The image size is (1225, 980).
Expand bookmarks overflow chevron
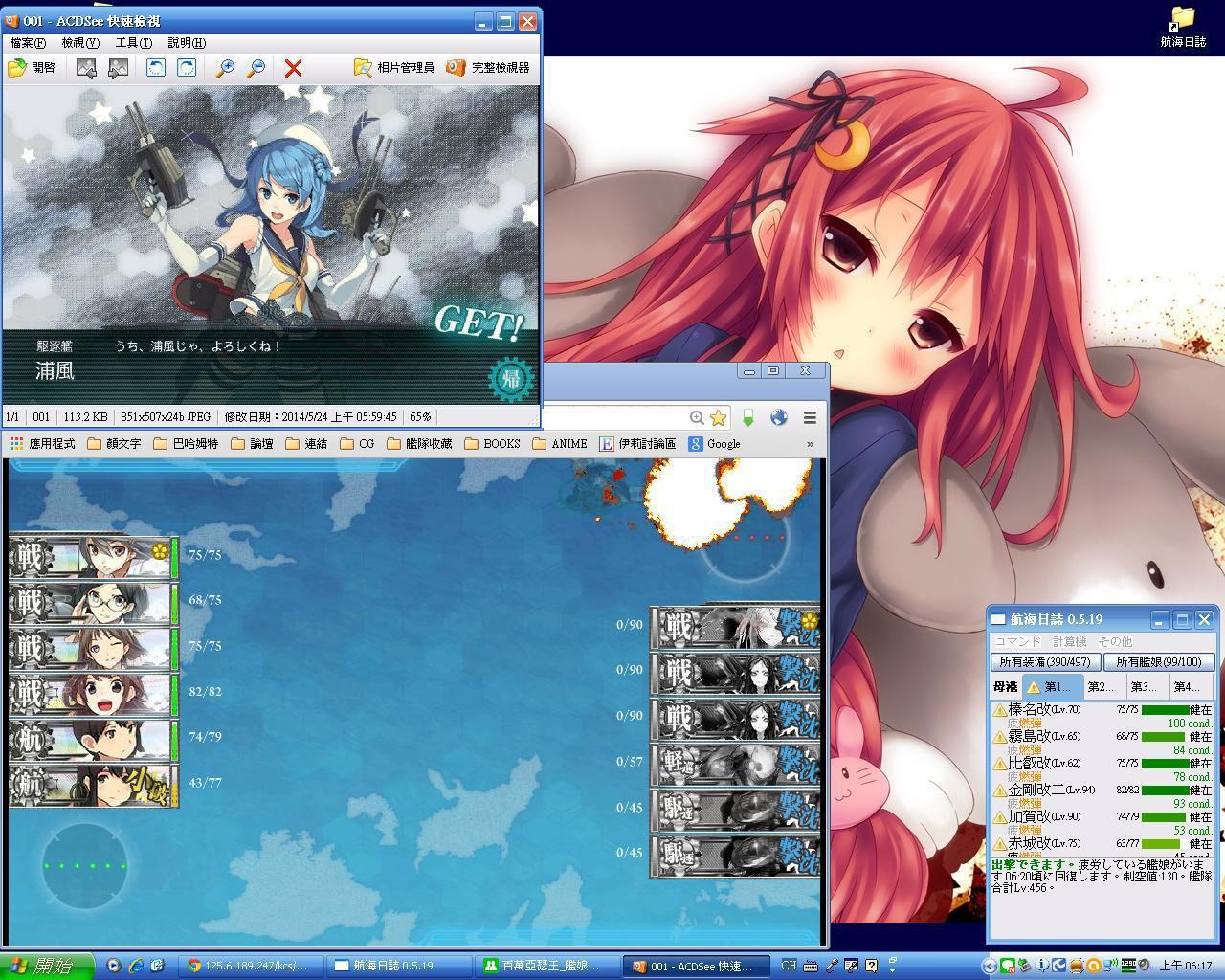click(x=811, y=444)
